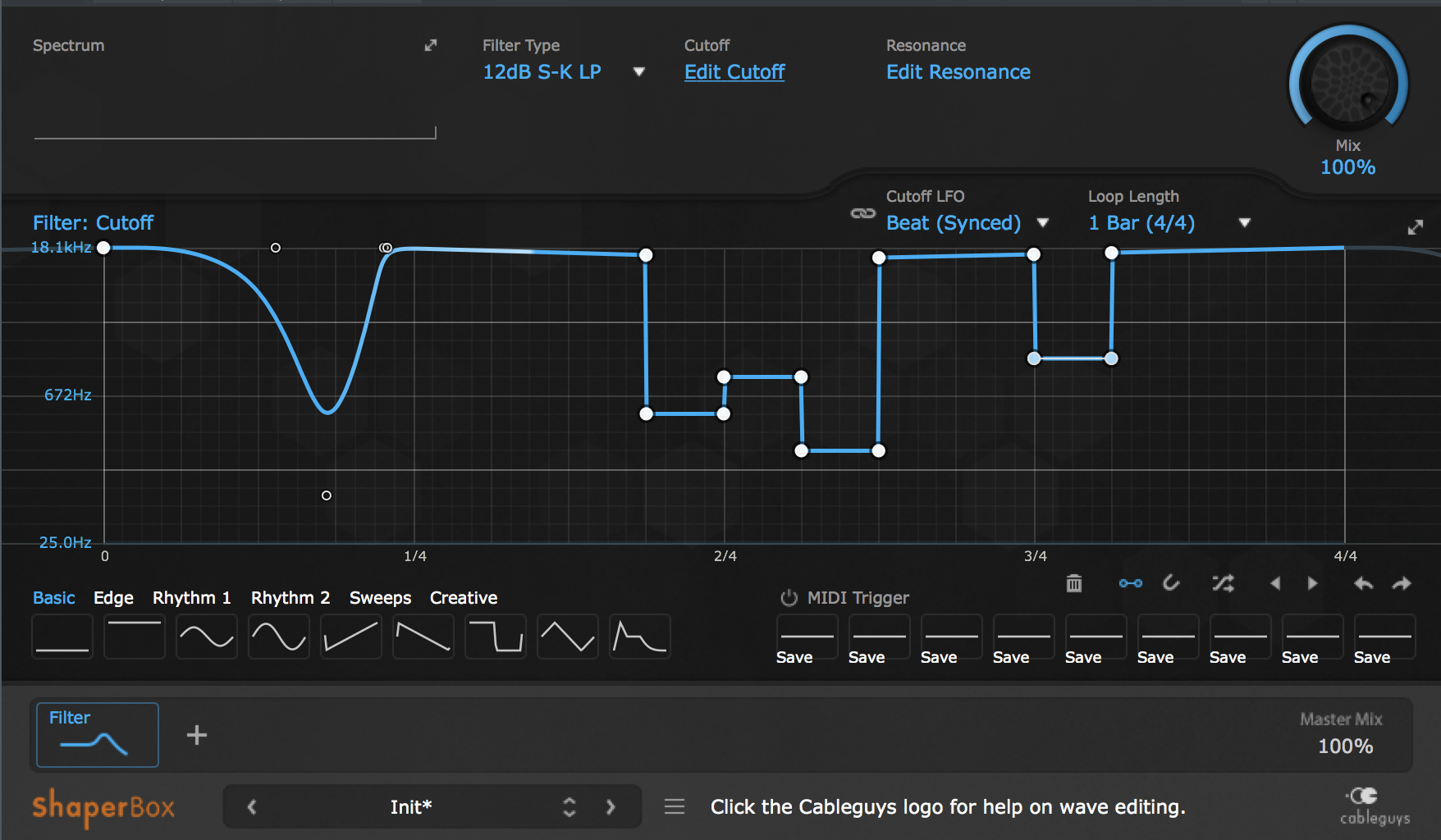Save wave to the second Save slot
Screen dimensions: 1441x840
pos(880,639)
